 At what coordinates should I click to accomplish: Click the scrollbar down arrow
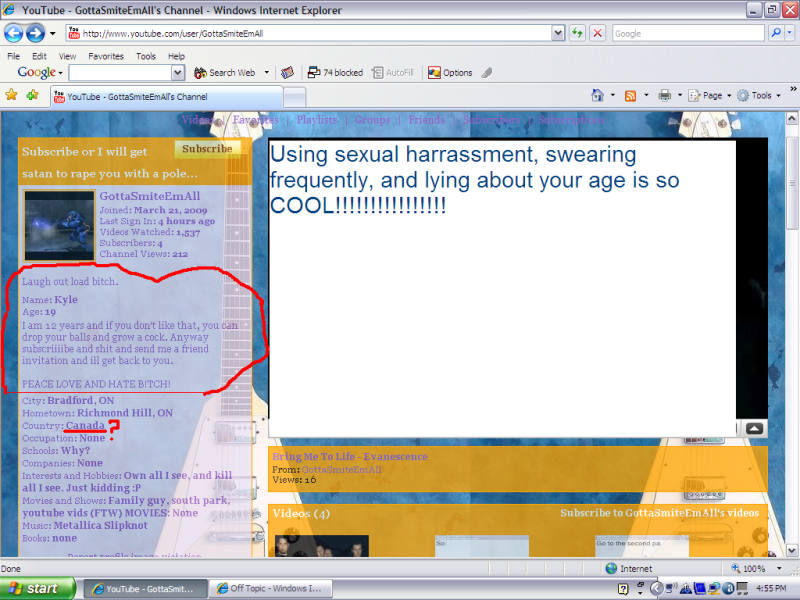pos(791,551)
